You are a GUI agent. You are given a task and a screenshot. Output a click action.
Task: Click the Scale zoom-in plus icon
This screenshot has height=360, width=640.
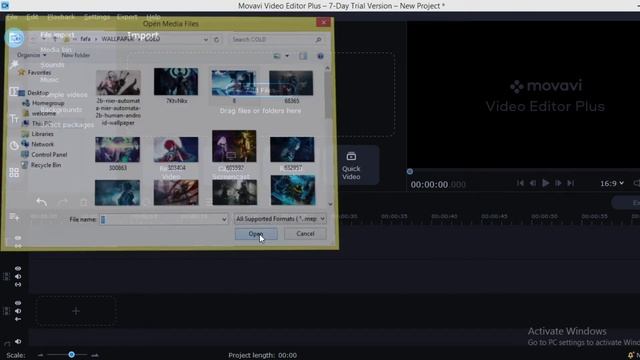(95, 356)
